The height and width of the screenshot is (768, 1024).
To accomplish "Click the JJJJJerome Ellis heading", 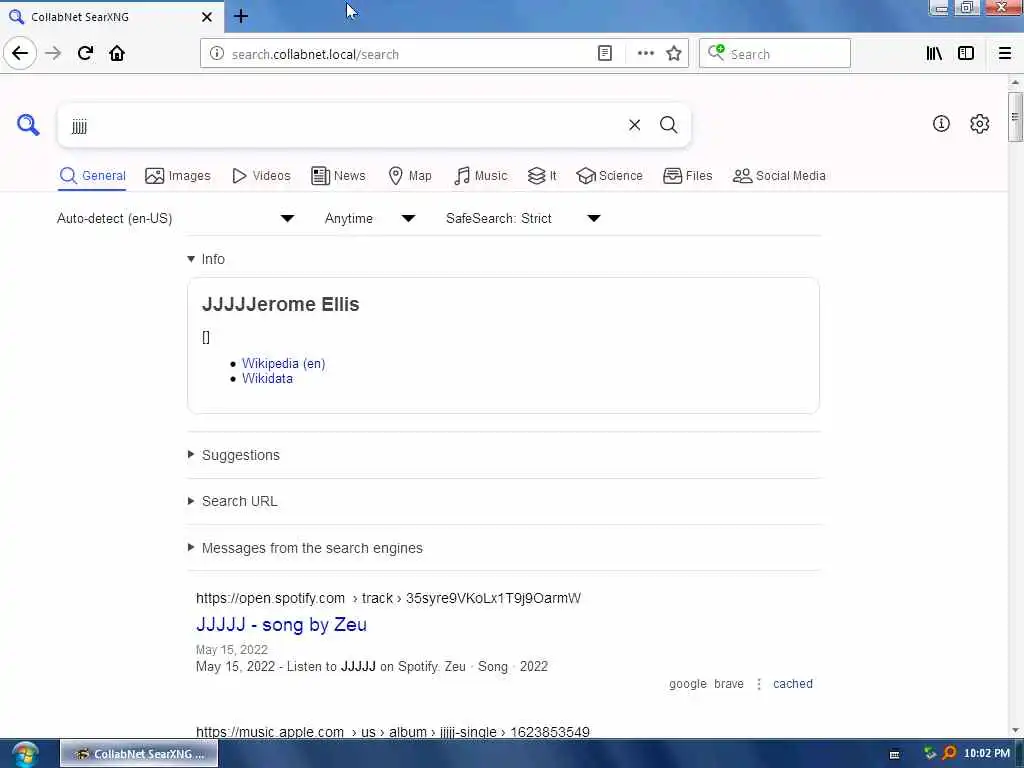I will click(280, 304).
